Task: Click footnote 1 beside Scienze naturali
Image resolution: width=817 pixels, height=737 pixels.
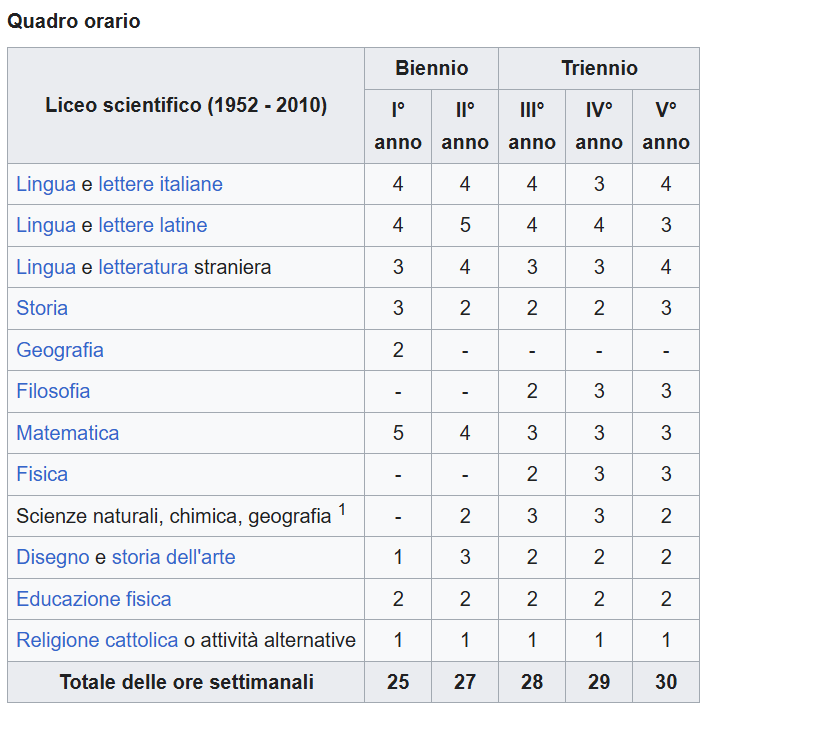Action: pyautogui.click(x=342, y=511)
